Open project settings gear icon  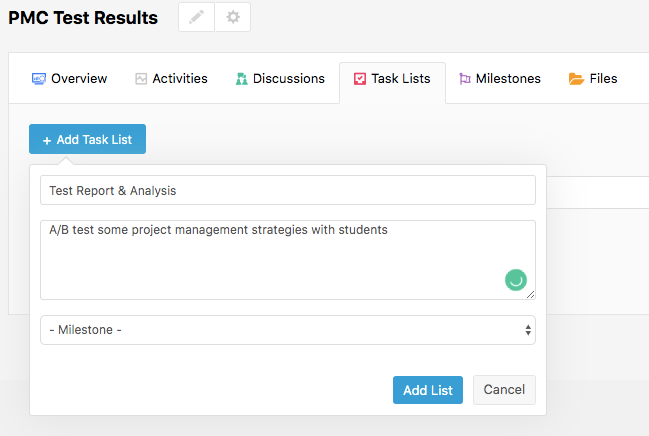click(x=233, y=17)
